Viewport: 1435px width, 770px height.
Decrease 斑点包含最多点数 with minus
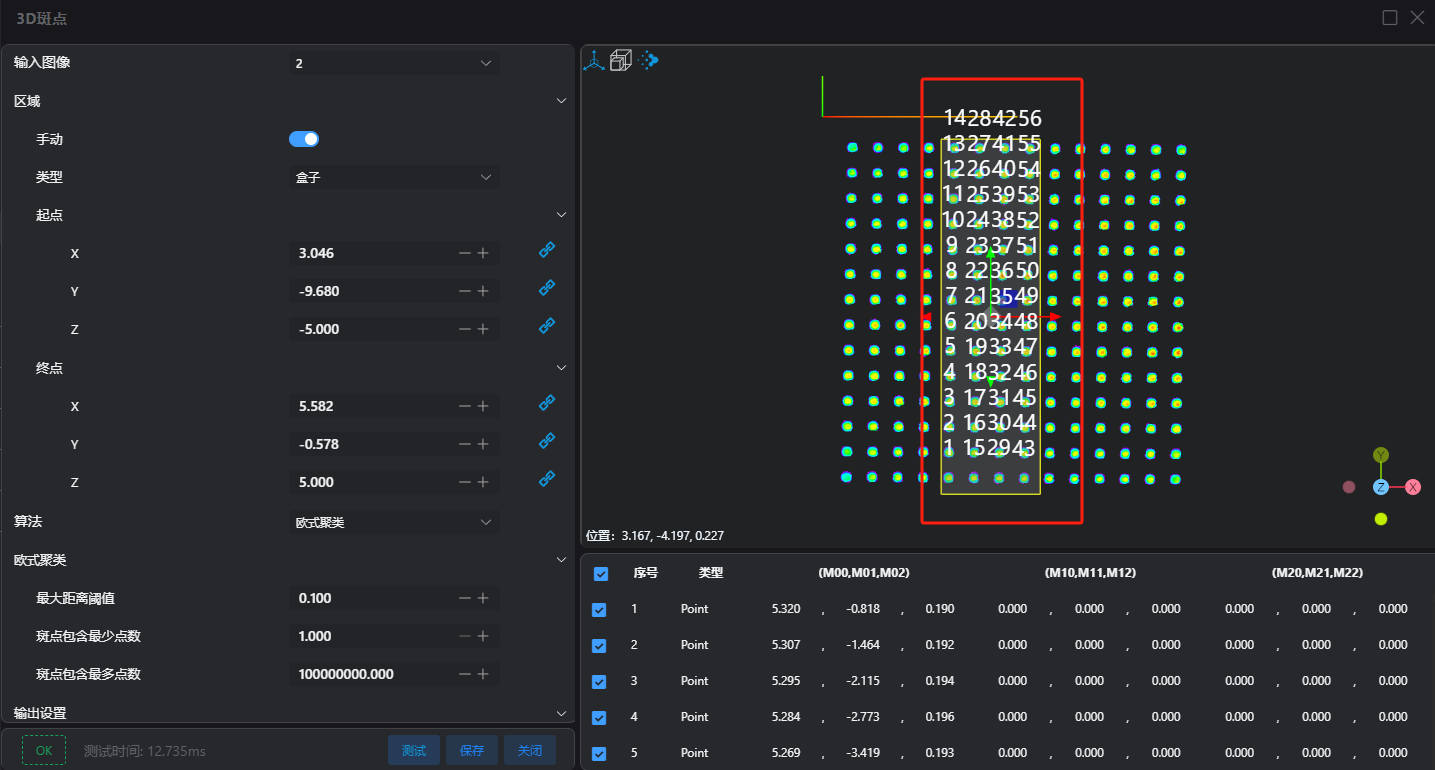pos(464,674)
